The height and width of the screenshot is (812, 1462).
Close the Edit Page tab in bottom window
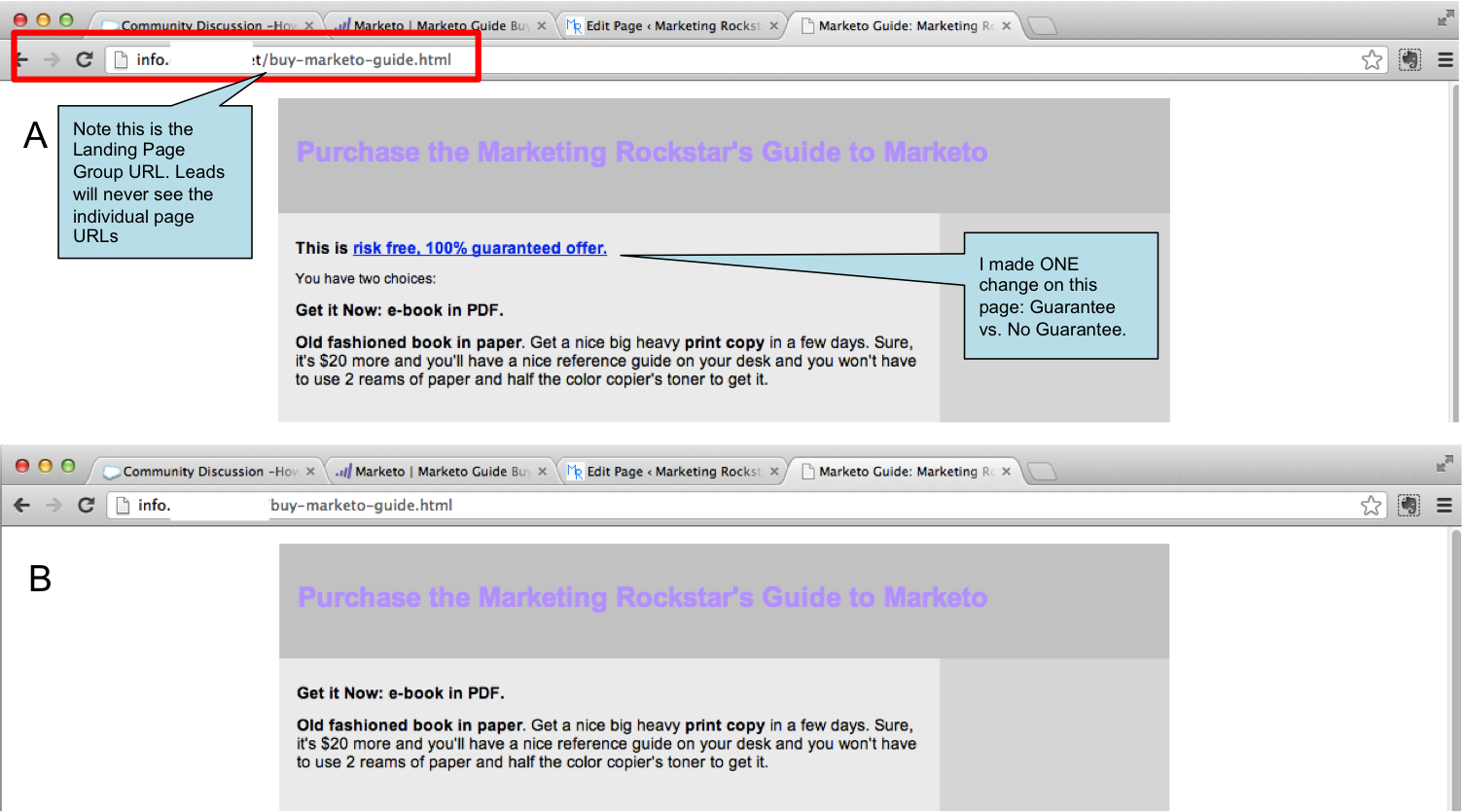click(x=774, y=472)
